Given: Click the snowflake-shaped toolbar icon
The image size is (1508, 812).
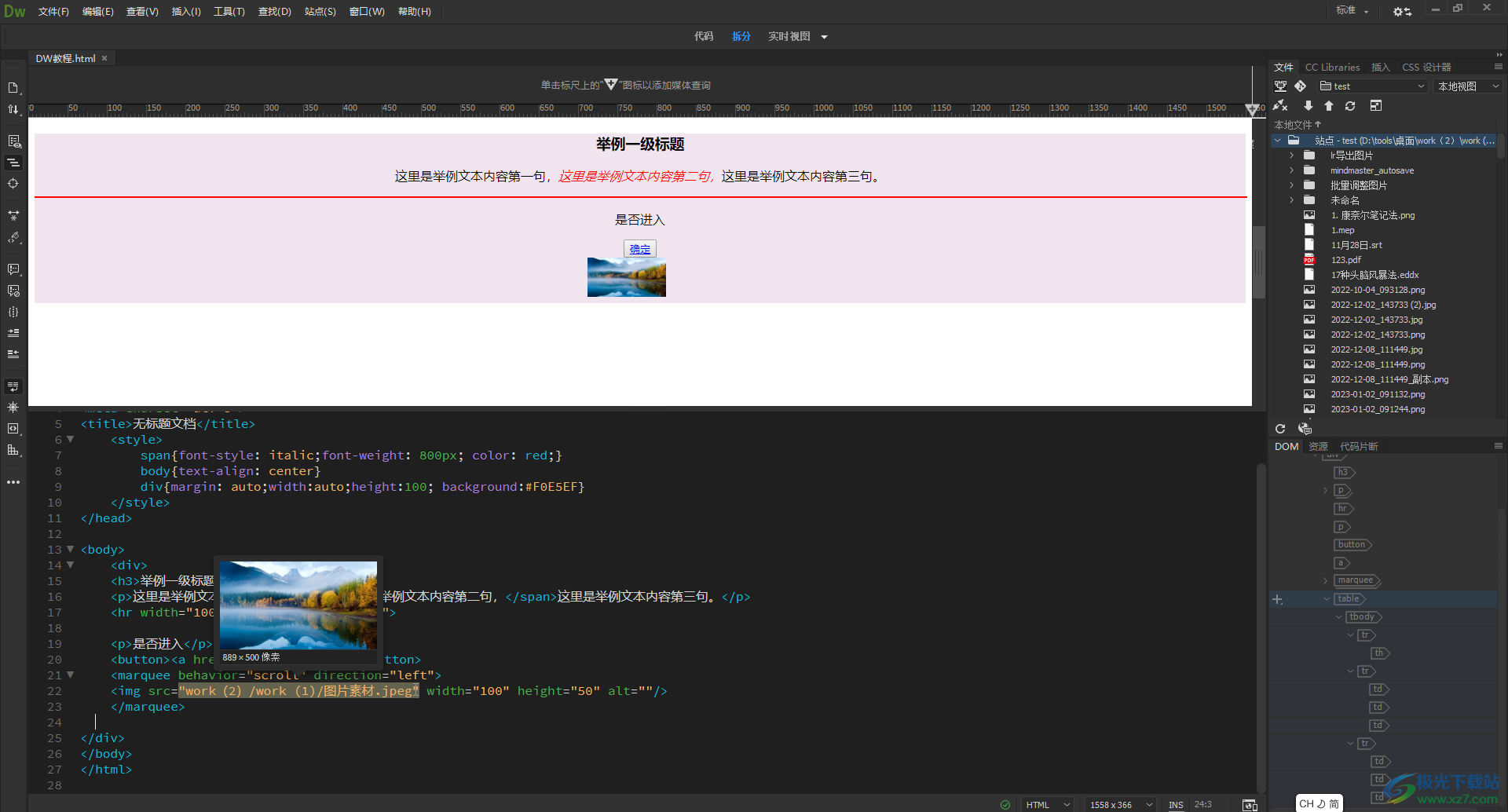Looking at the screenshot, I should [13, 408].
